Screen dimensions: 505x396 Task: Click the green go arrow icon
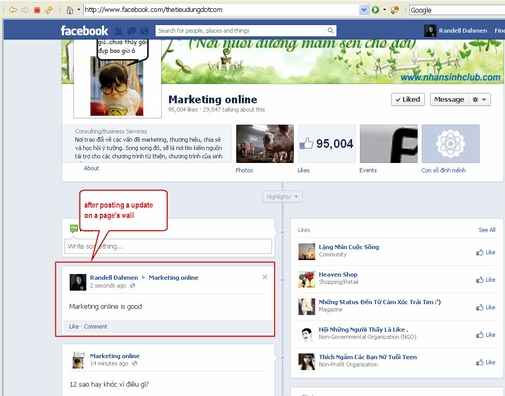(x=375, y=10)
